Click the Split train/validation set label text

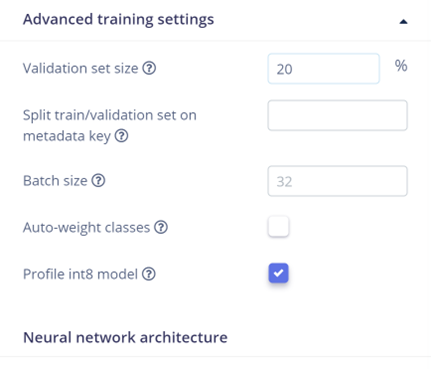[110, 115]
